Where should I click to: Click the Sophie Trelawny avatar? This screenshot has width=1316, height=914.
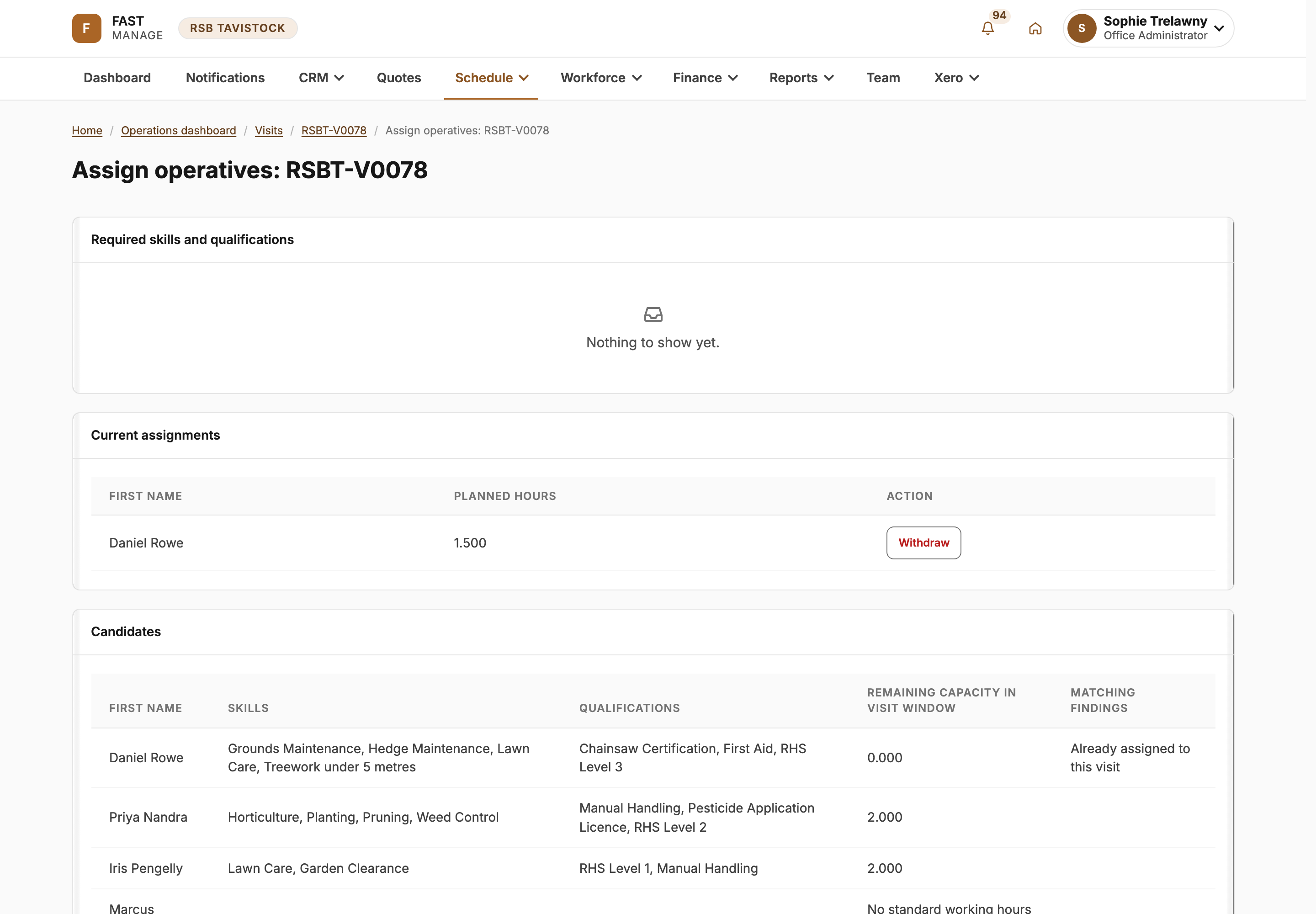point(1081,28)
